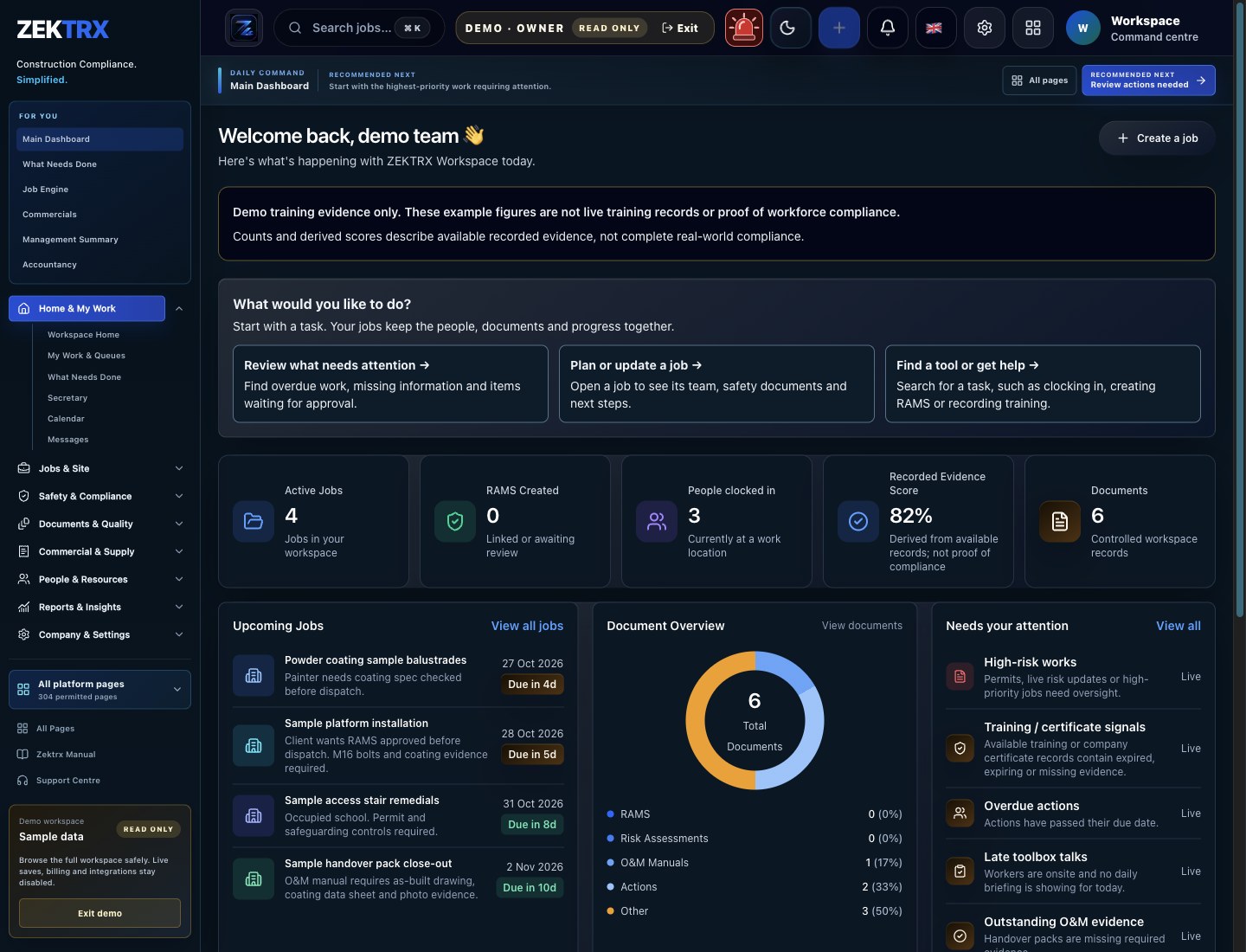Click the Training certificate signals shield icon

click(x=960, y=749)
